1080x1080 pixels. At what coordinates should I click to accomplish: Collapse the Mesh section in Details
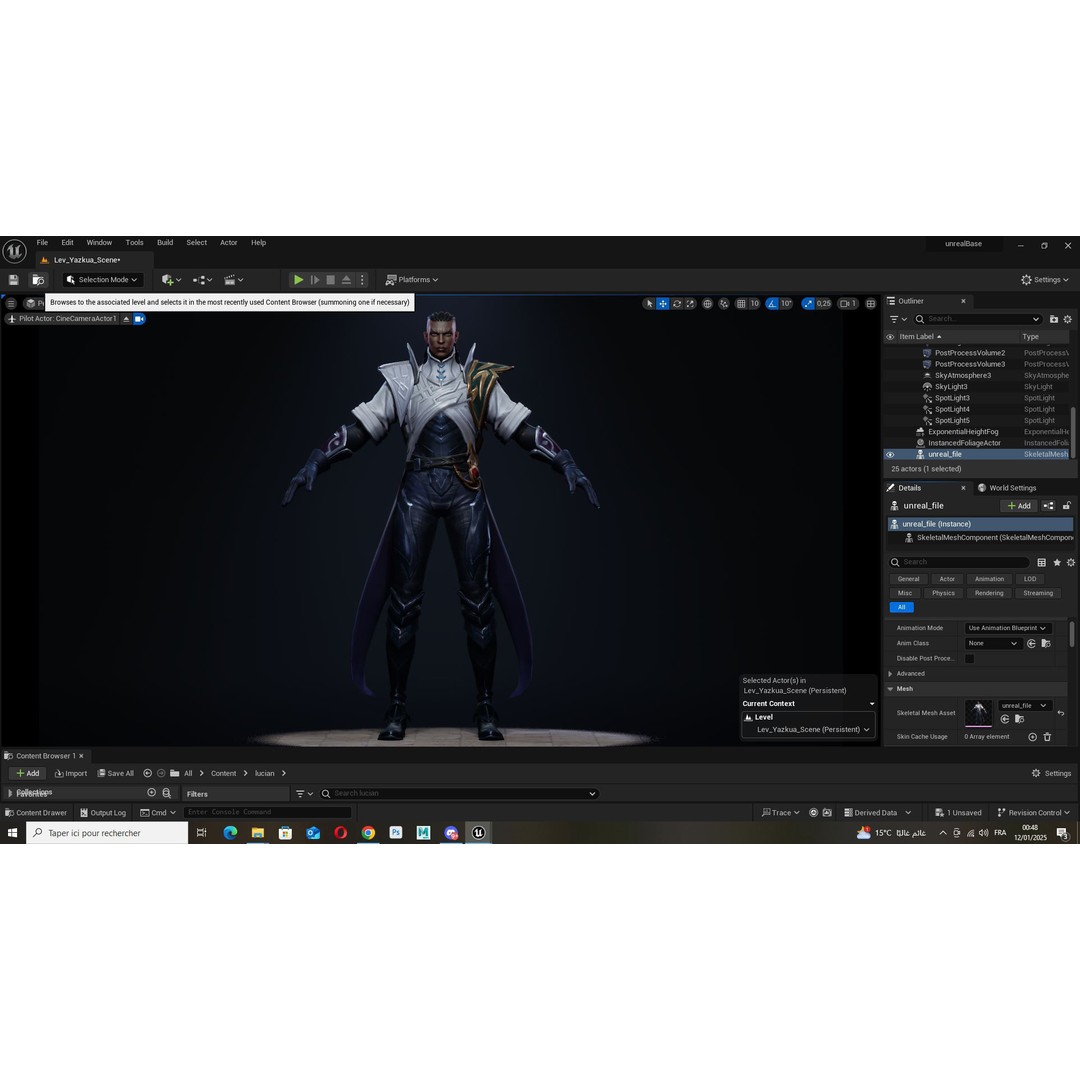pos(890,689)
